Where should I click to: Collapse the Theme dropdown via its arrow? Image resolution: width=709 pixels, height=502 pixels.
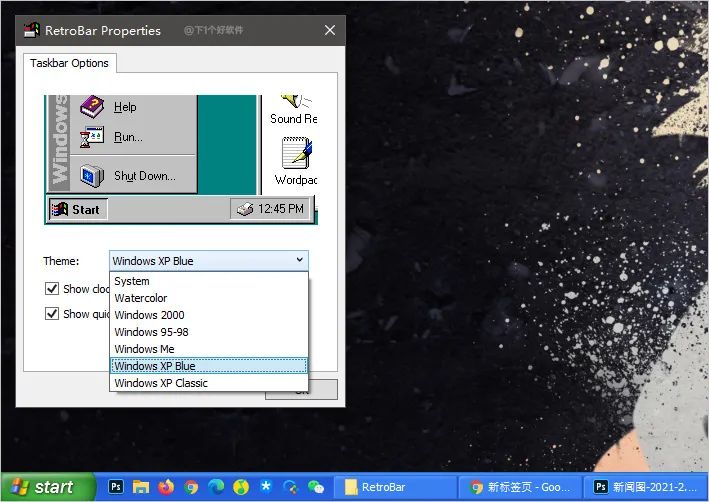[299, 261]
